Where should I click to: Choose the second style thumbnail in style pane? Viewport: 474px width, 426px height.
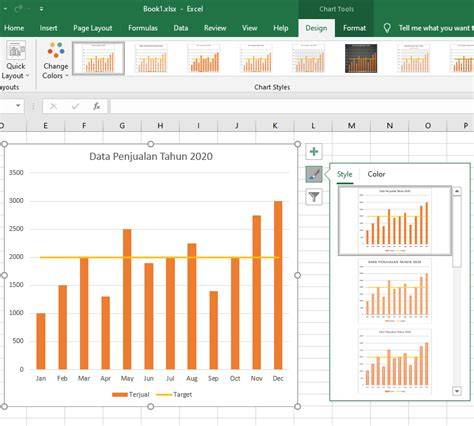coord(395,291)
